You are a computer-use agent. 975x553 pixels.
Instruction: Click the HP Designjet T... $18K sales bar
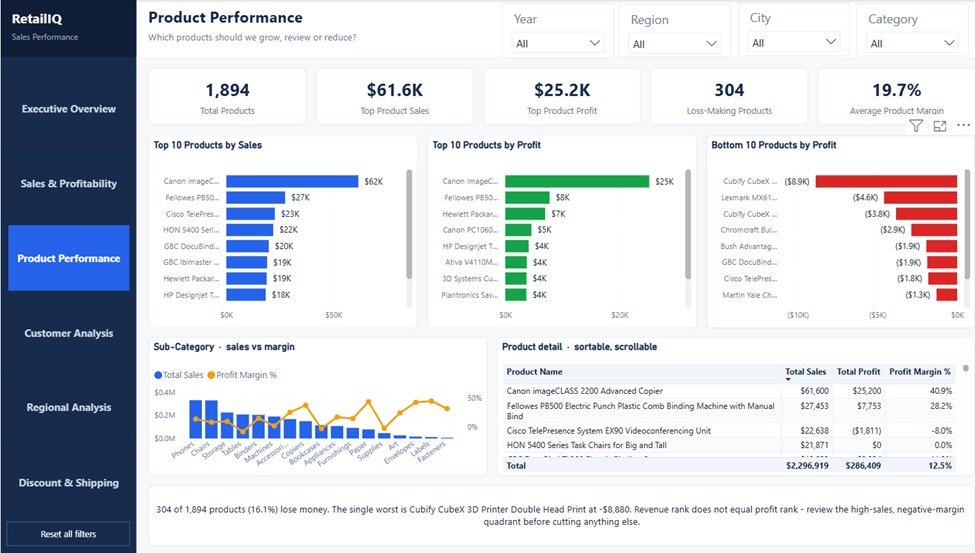click(x=246, y=295)
